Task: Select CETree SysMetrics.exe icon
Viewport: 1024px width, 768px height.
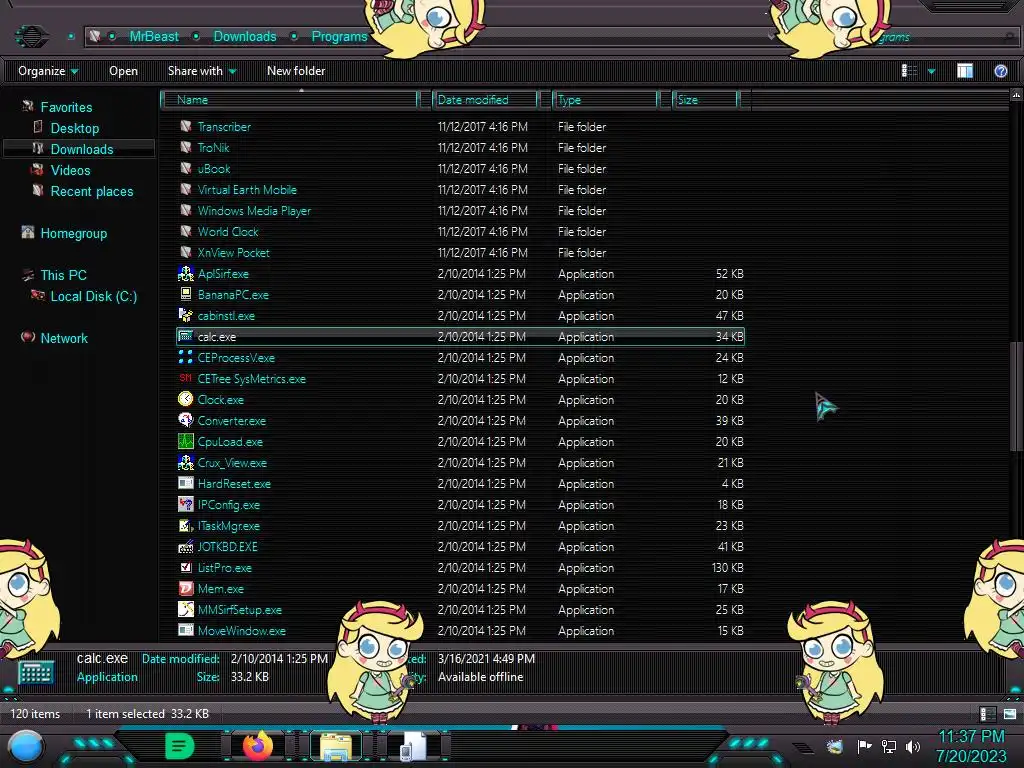Action: click(x=185, y=378)
